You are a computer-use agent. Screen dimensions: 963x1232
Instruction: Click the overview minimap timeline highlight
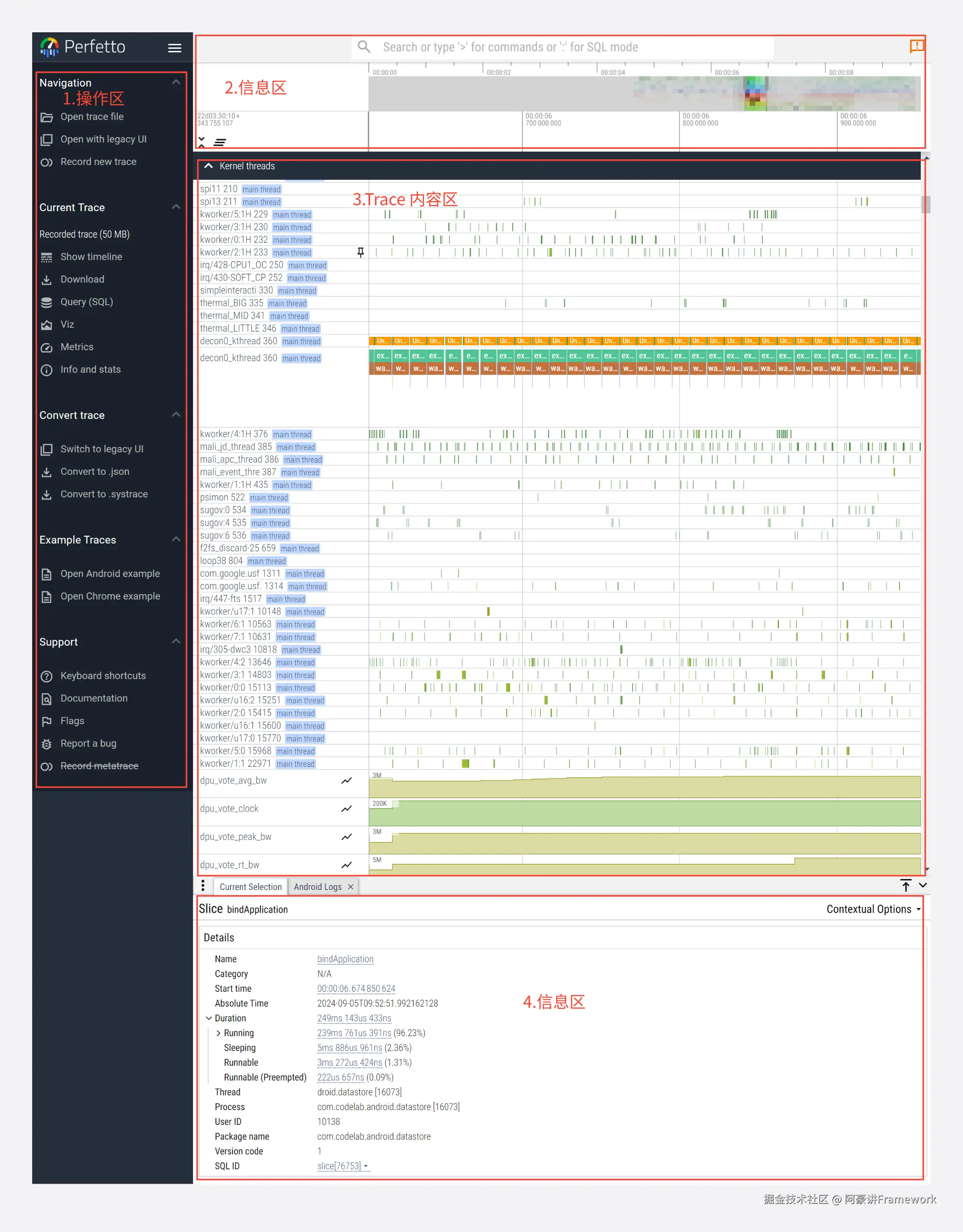pos(755,93)
